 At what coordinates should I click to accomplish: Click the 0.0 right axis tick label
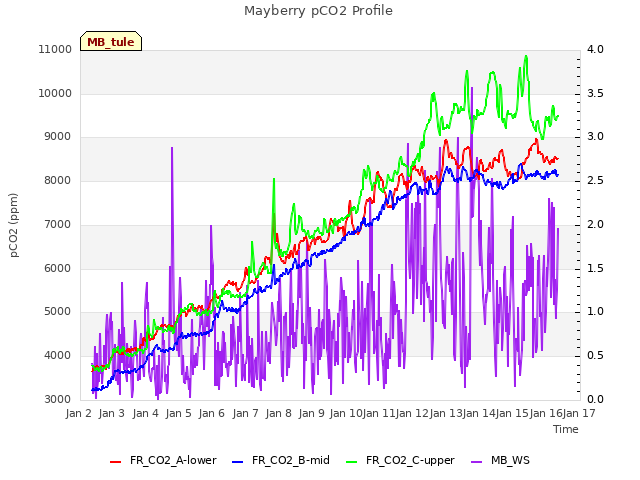pyautogui.click(x=595, y=399)
